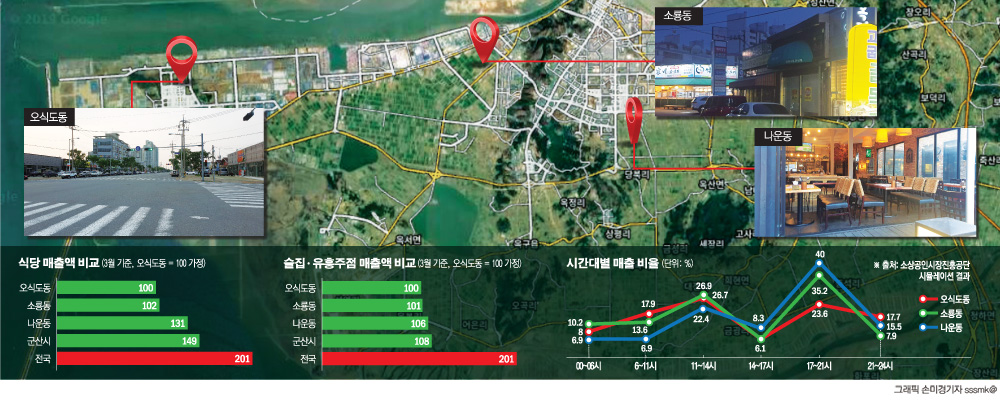This screenshot has width=1000, height=404.
Task: Click the red 전국 bar in restaurant chart
Action: click(155, 359)
